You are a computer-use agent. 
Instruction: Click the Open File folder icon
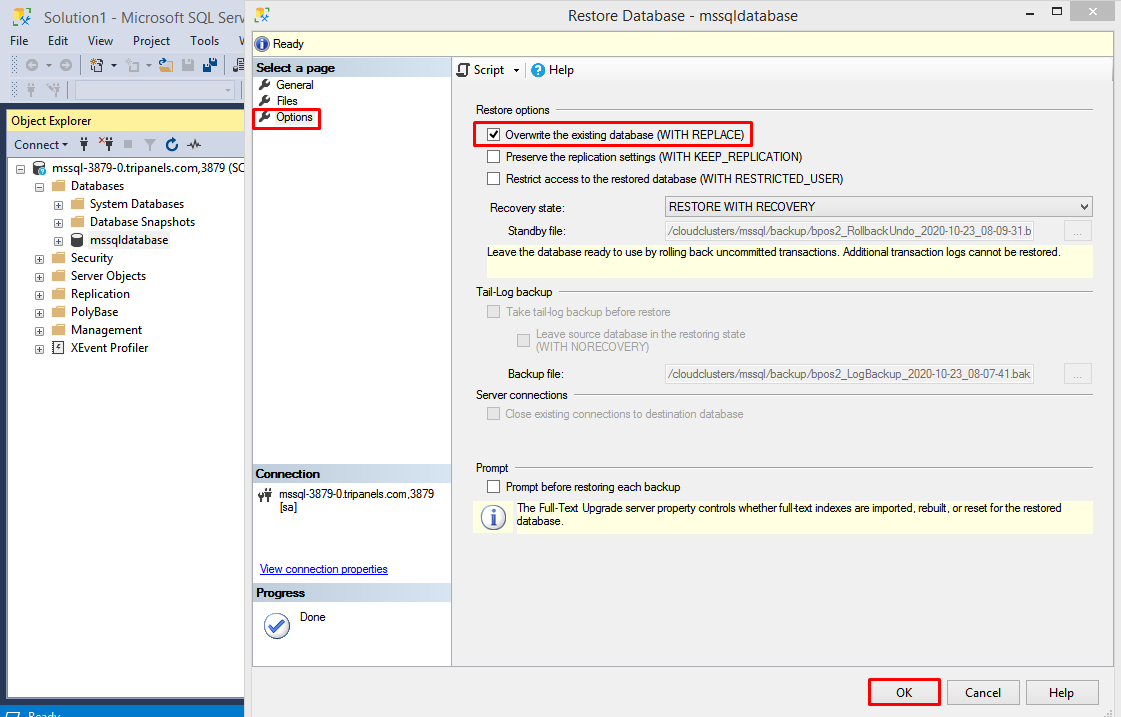tap(166, 65)
